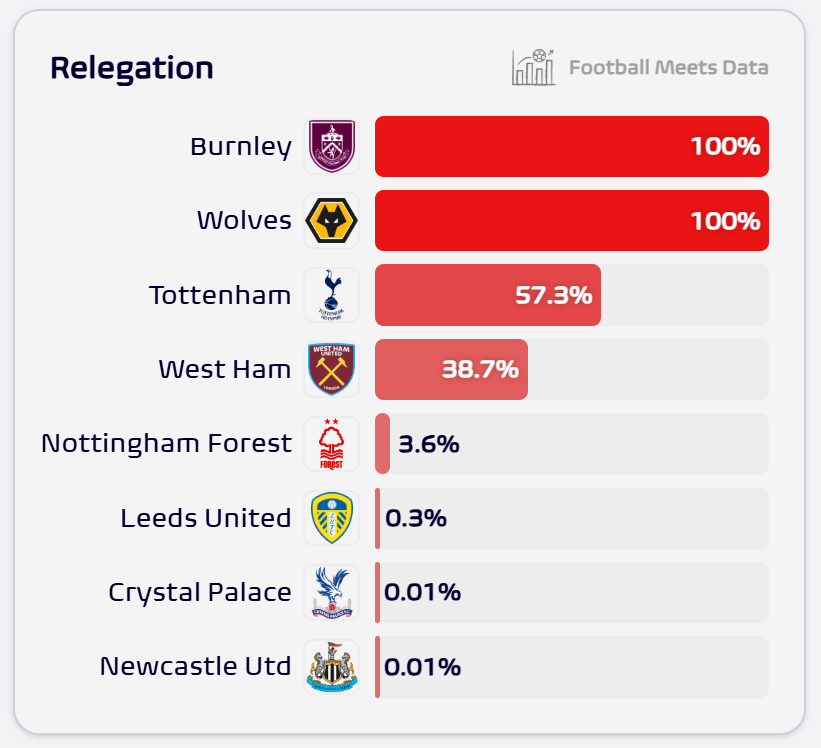Click the Wolves team name

tap(244, 221)
